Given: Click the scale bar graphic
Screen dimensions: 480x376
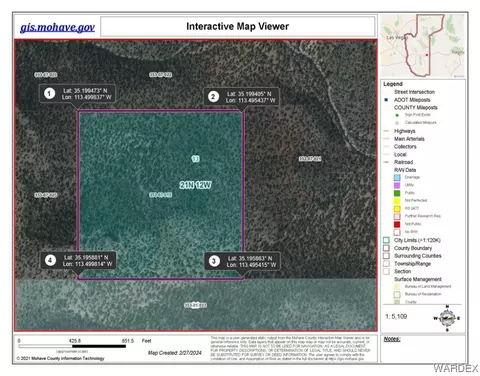Looking at the screenshot, I should [x=72, y=346].
